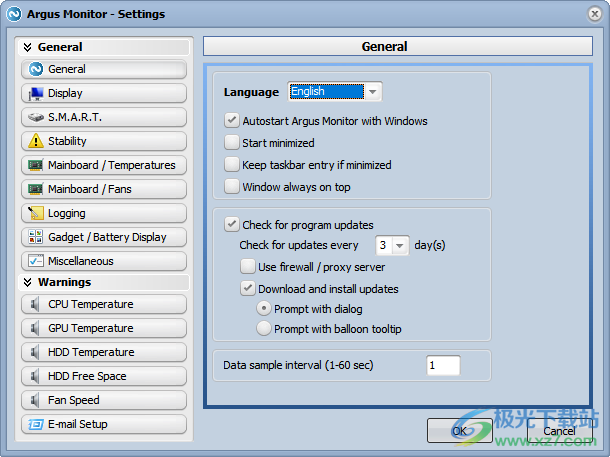Open the Logging pencil icon entry
610x457 pixels.
coord(35,213)
